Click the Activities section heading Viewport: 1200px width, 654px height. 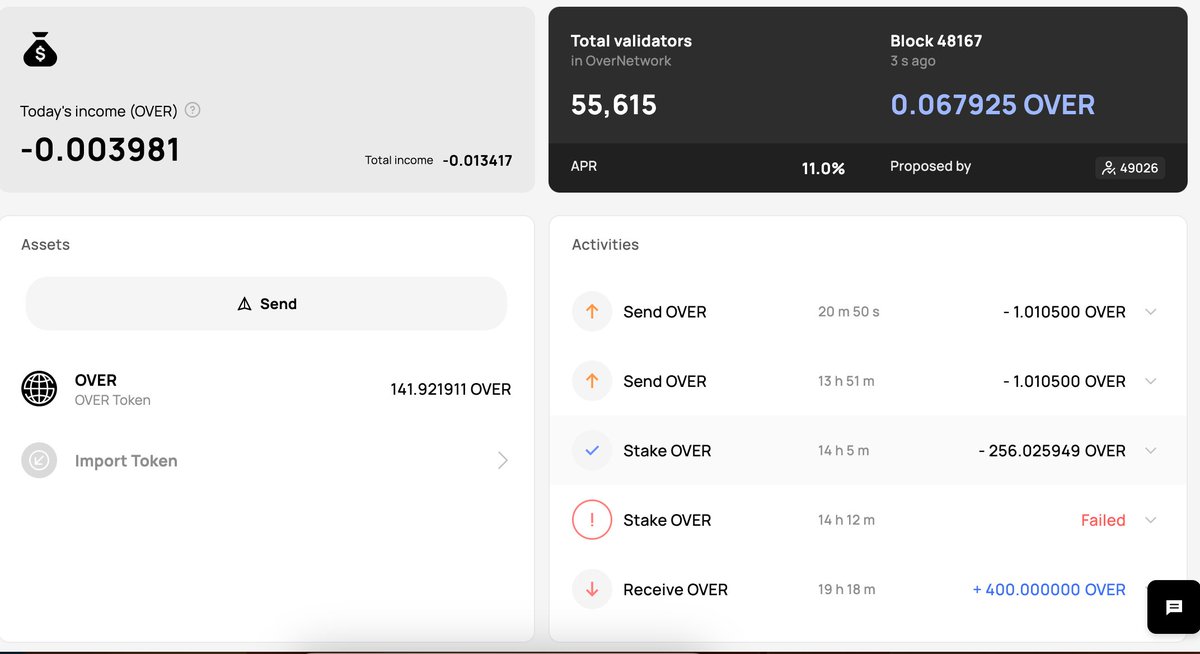point(605,244)
